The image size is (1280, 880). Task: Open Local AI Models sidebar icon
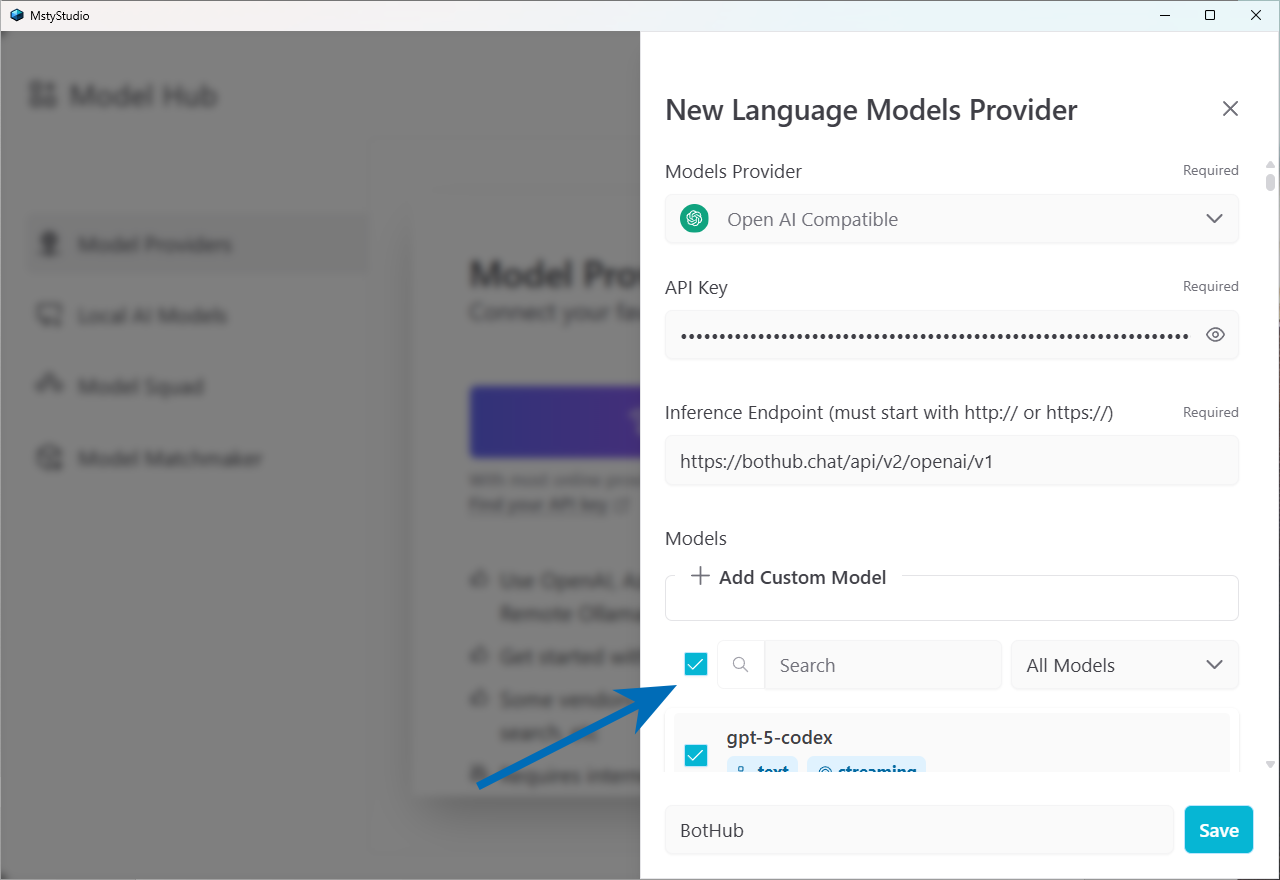(x=47, y=316)
